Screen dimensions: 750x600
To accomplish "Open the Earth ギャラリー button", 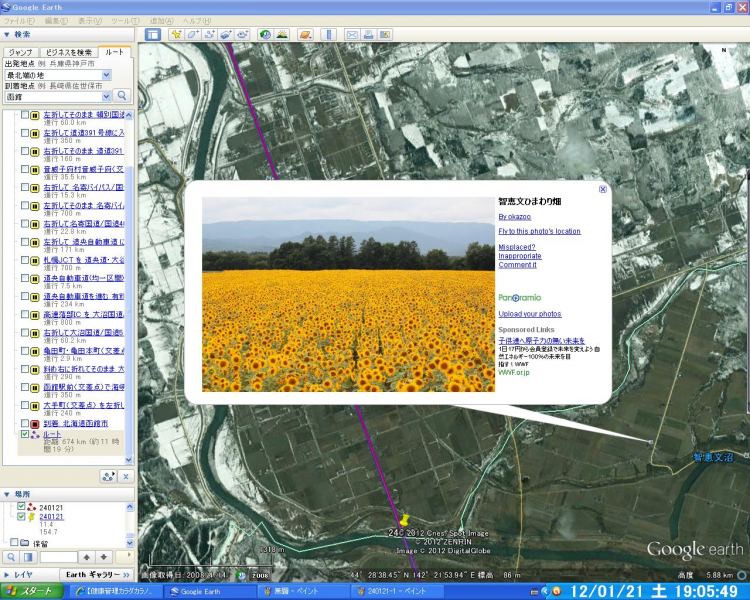I will pyautogui.click(x=97, y=575).
